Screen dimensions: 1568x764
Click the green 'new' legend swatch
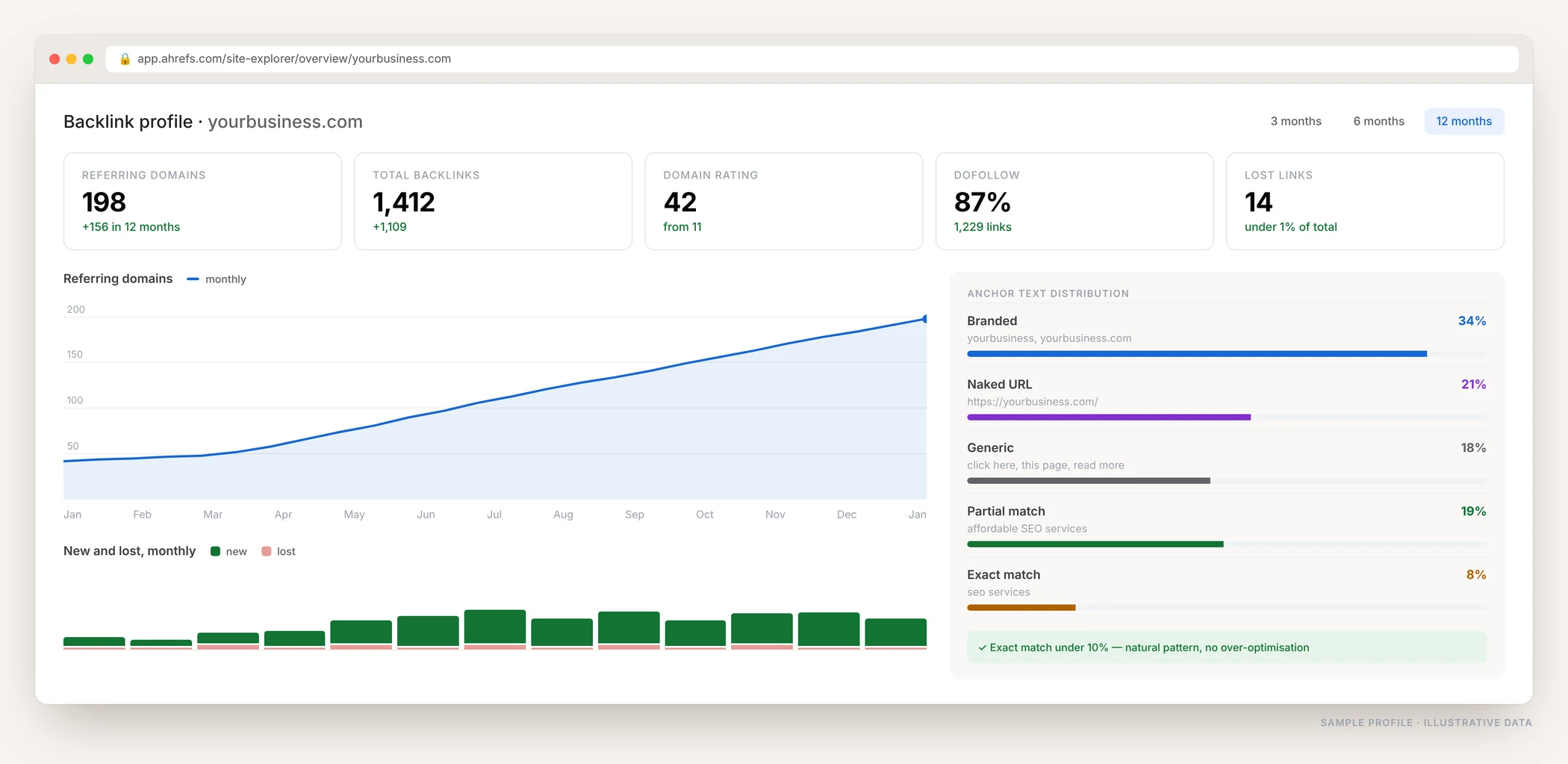[x=215, y=551]
